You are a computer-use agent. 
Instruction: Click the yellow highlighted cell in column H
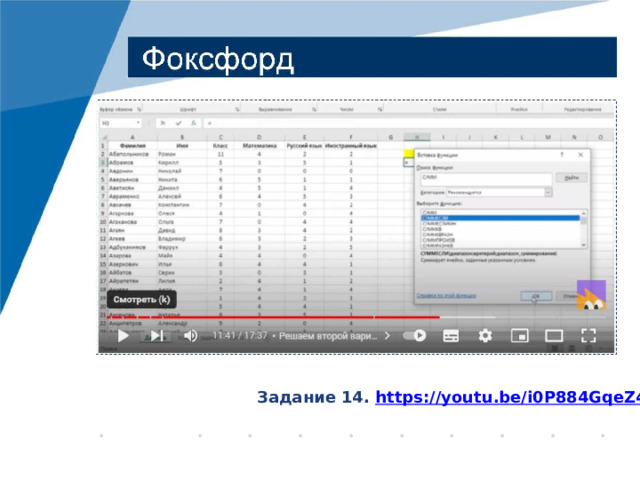(409, 154)
